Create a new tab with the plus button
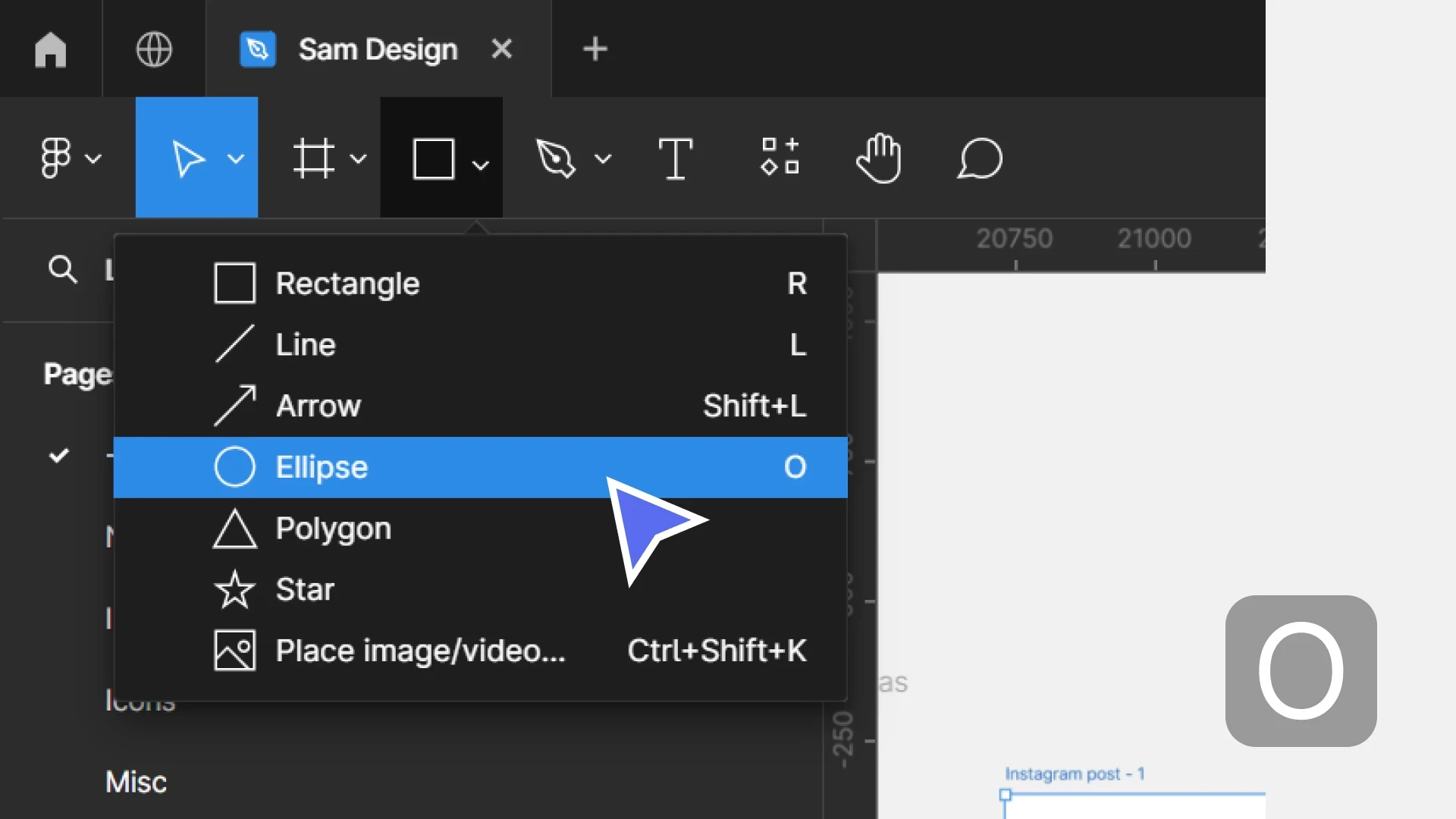The height and width of the screenshot is (819, 1456). [595, 49]
